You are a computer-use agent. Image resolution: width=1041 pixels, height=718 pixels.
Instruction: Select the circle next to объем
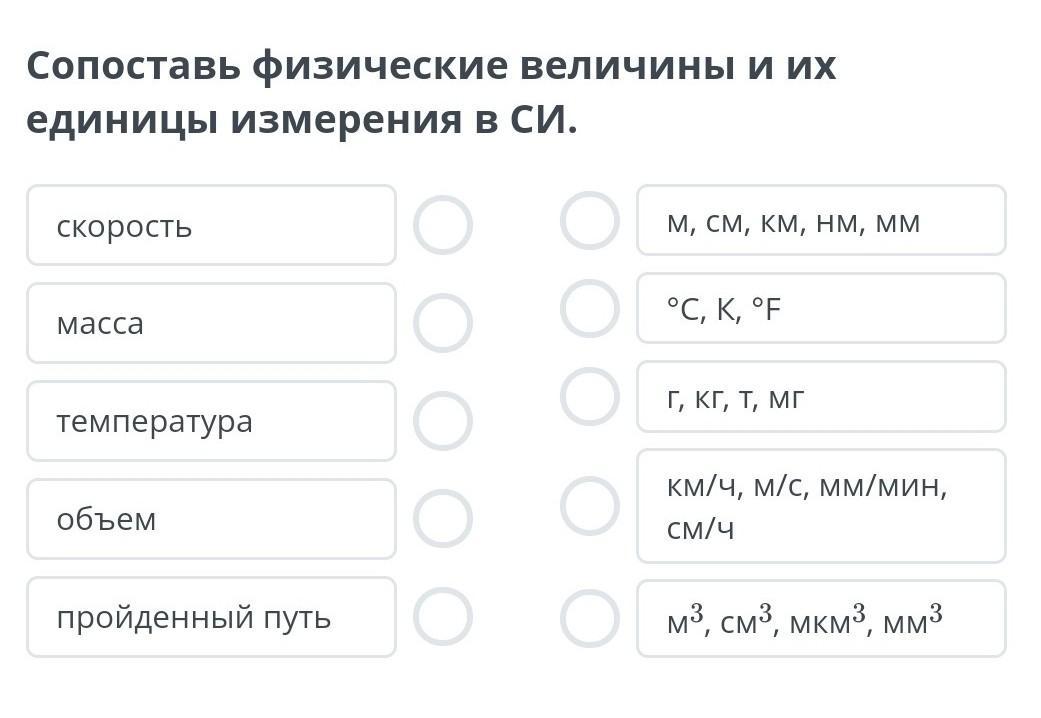tap(442, 519)
